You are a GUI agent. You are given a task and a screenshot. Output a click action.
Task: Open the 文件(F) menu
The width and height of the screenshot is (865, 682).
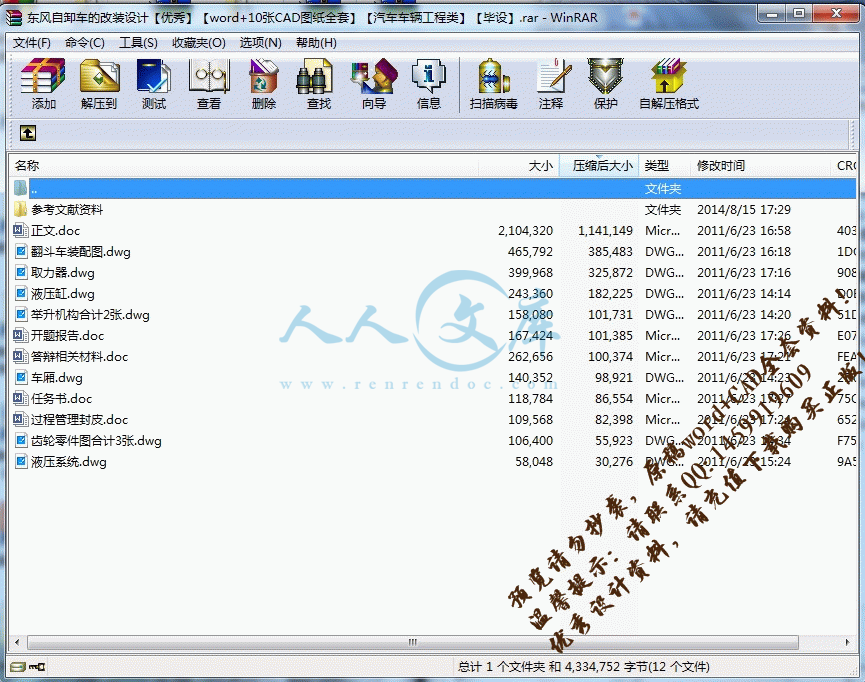pyautogui.click(x=31, y=43)
